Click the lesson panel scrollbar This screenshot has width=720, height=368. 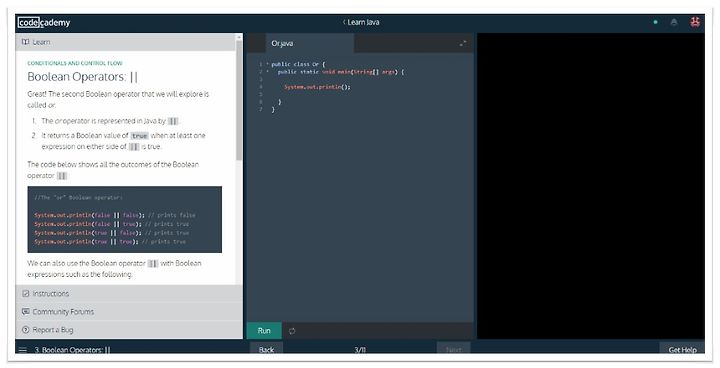(239, 100)
